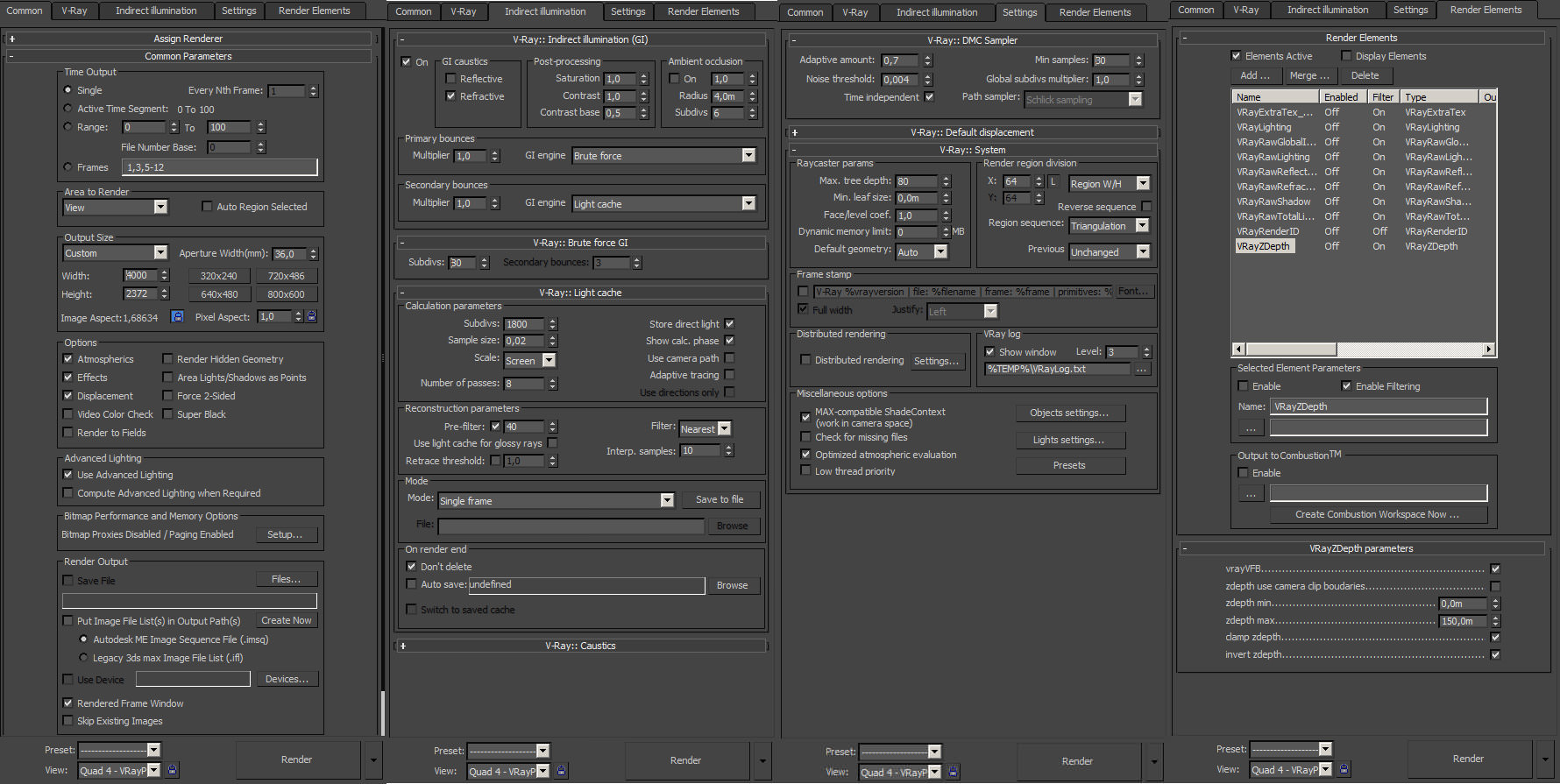Toggle the L lock button beside region X
Image resolution: width=1560 pixels, height=784 pixels.
pos(1053,181)
